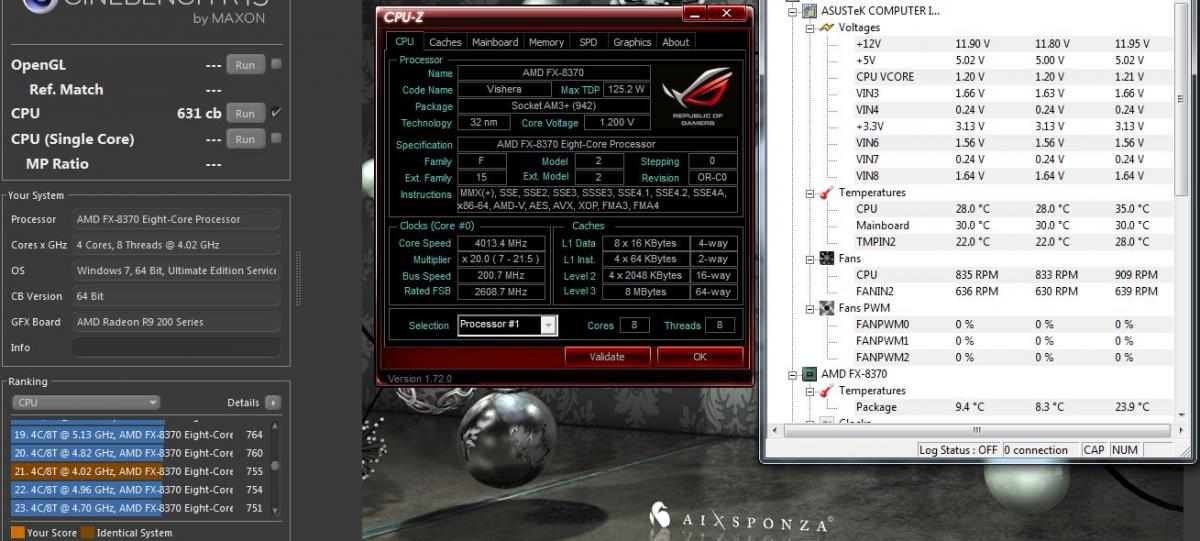Image resolution: width=1200 pixels, height=541 pixels.
Task: Click OK in the CPU-Z window
Action: 700,356
